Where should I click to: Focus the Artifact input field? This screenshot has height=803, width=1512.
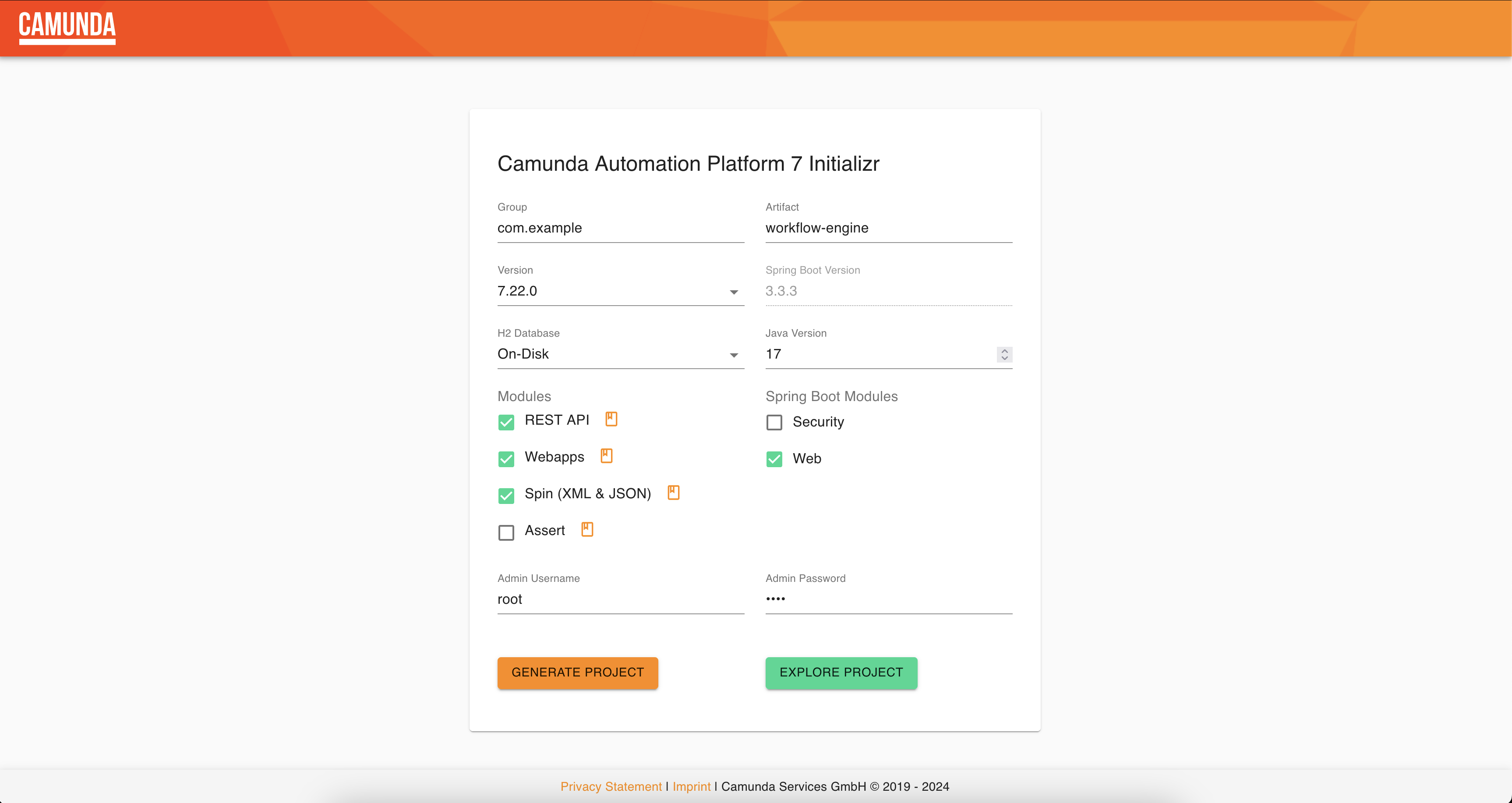(889, 228)
